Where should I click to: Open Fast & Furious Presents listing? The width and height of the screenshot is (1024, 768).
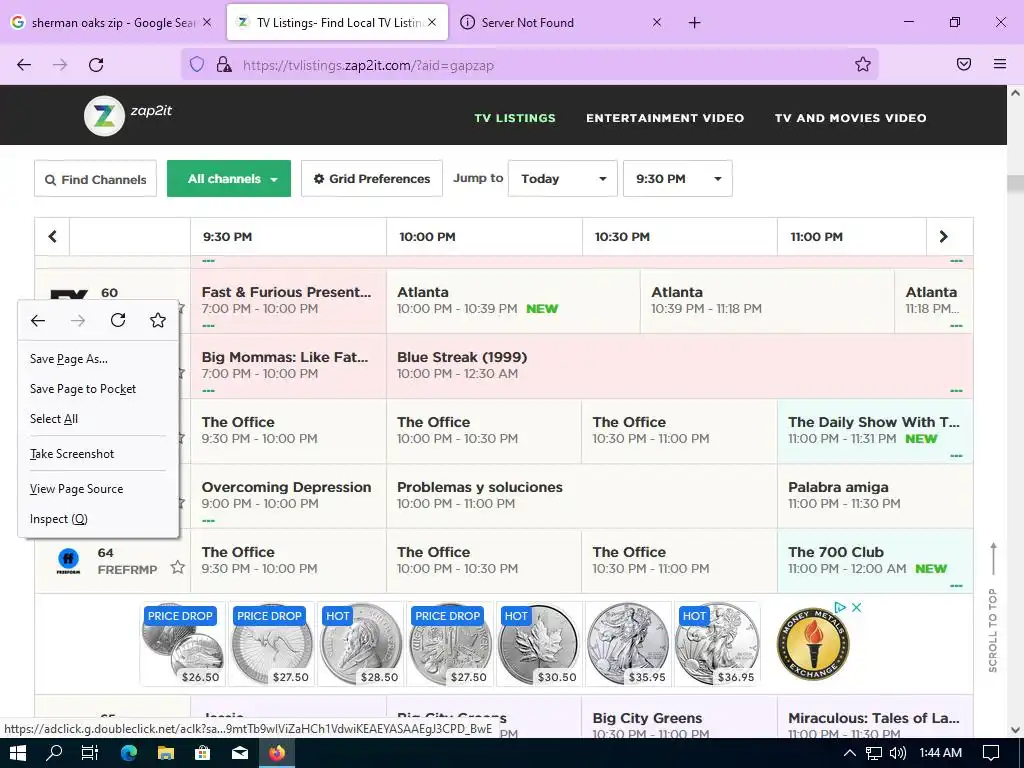288,301
